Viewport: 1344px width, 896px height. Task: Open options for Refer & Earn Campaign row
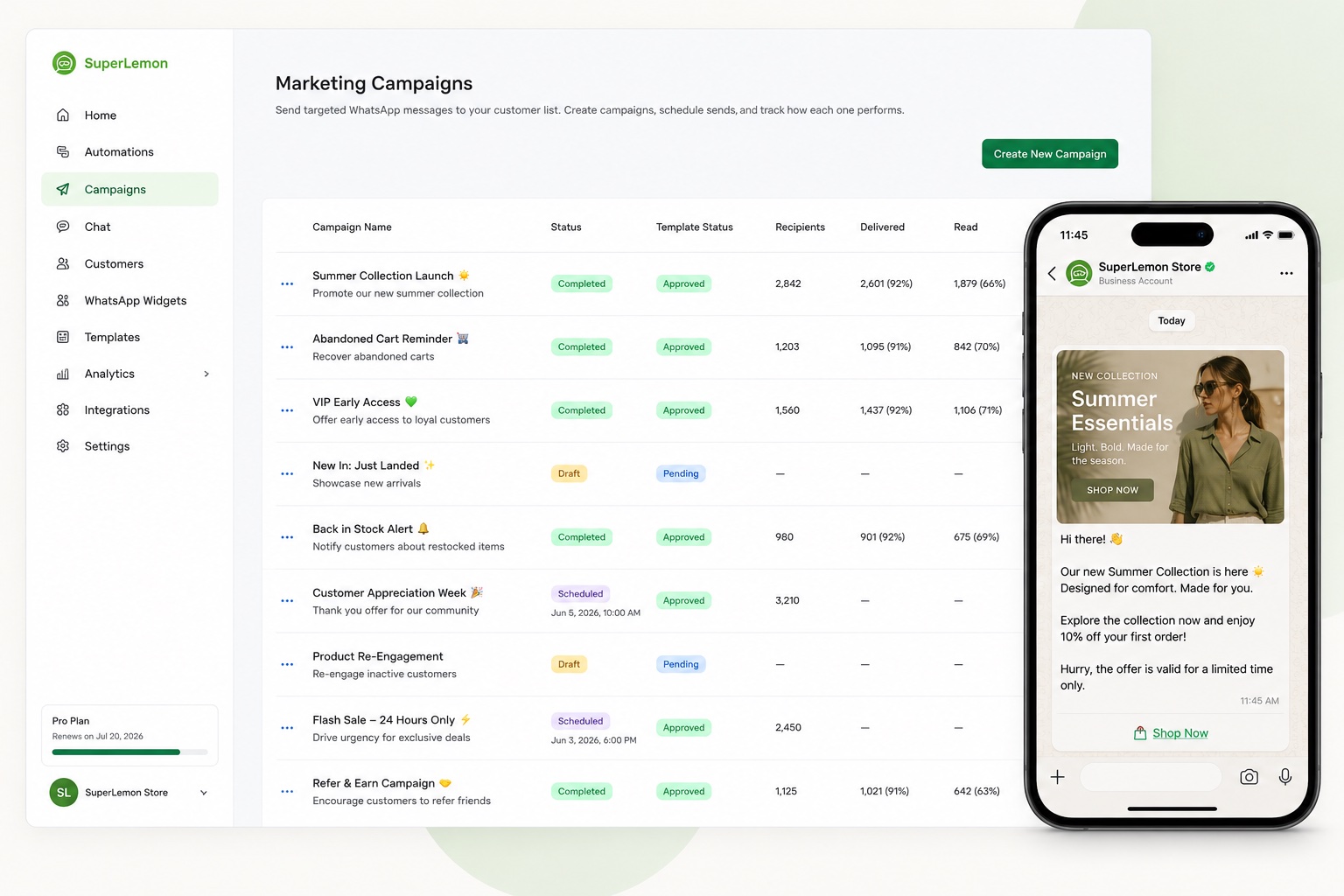pos(287,791)
